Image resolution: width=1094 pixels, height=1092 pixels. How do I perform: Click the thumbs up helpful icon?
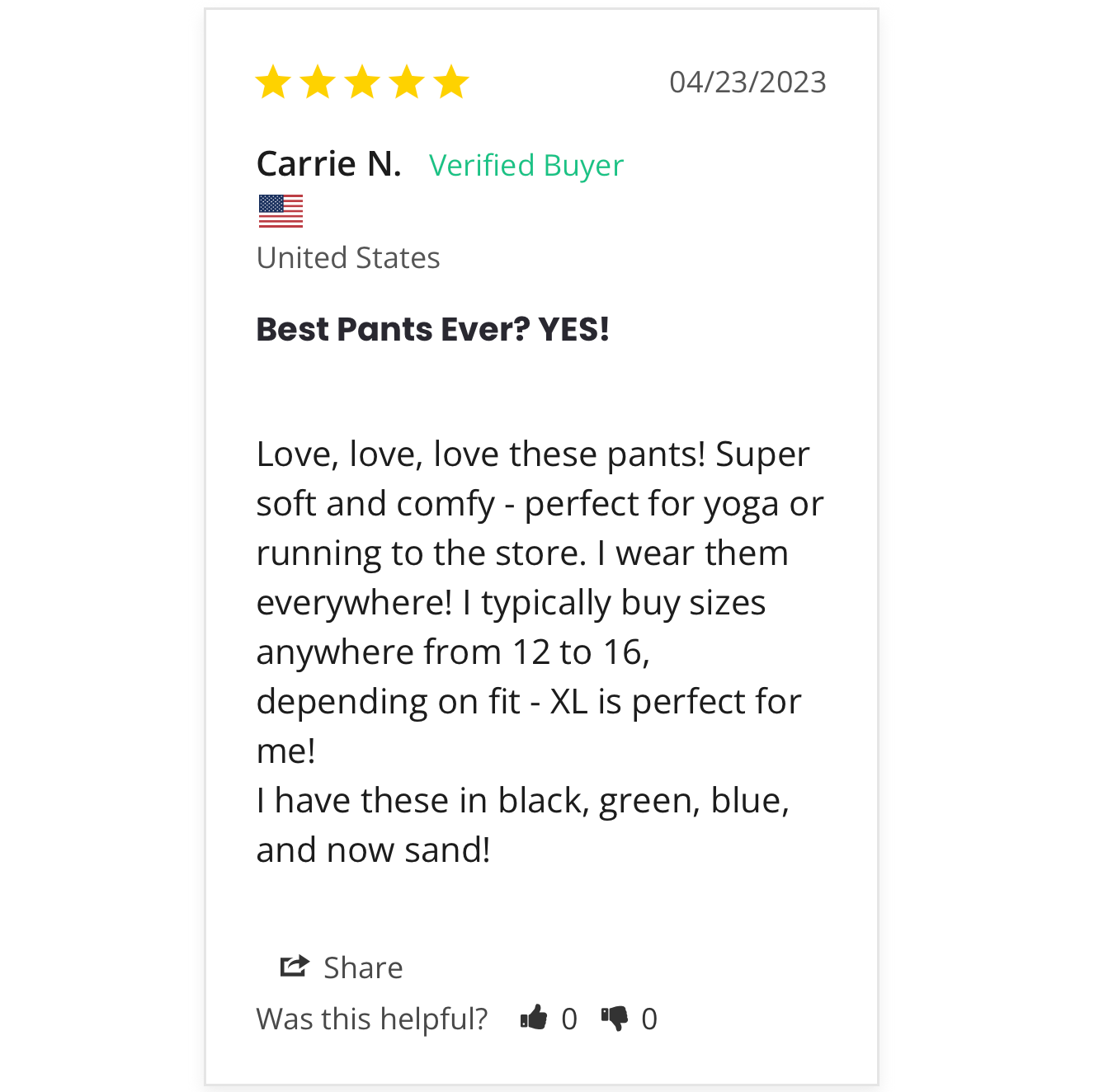click(534, 1018)
